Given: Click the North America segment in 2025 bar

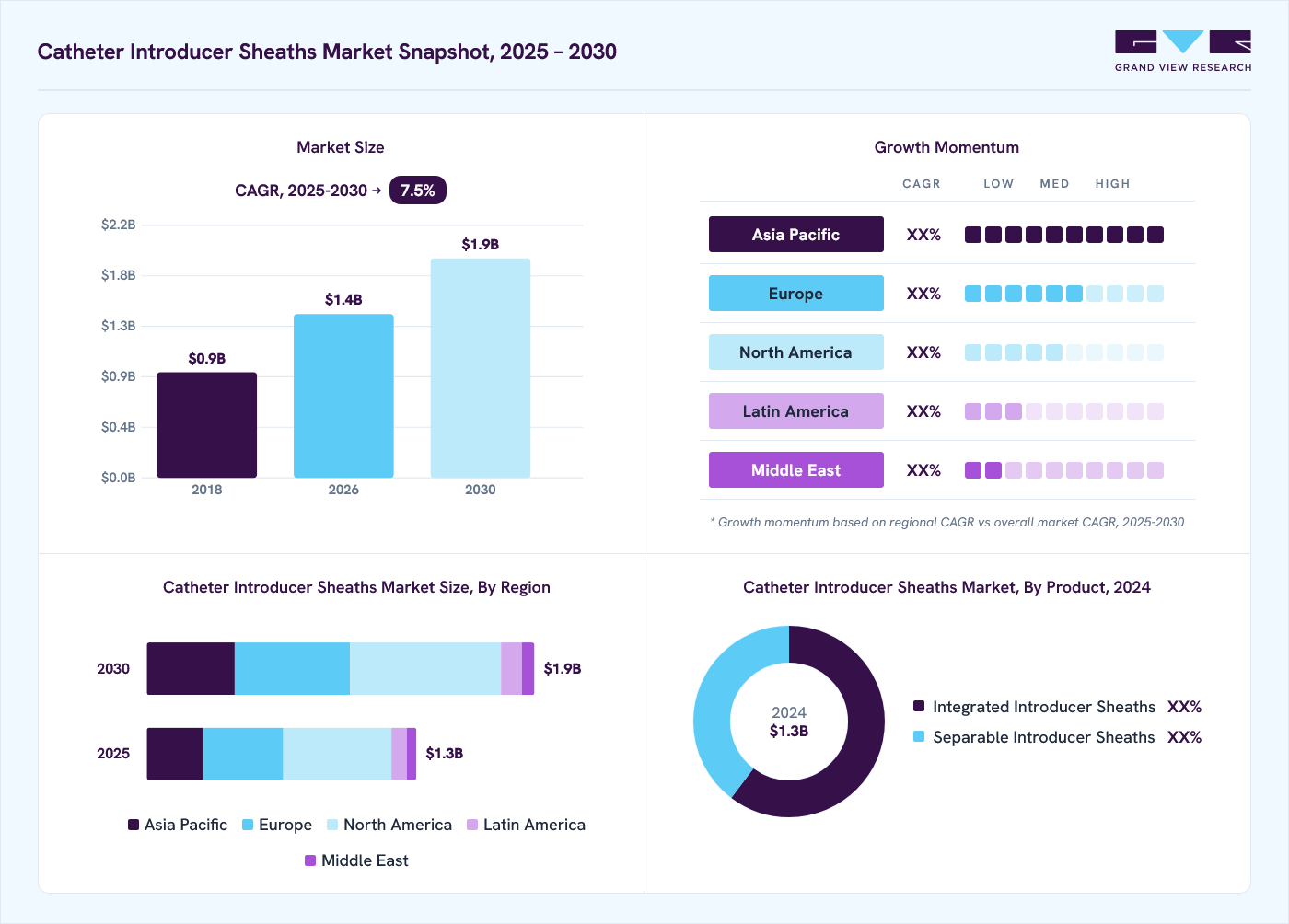Looking at the screenshot, I should [337, 754].
